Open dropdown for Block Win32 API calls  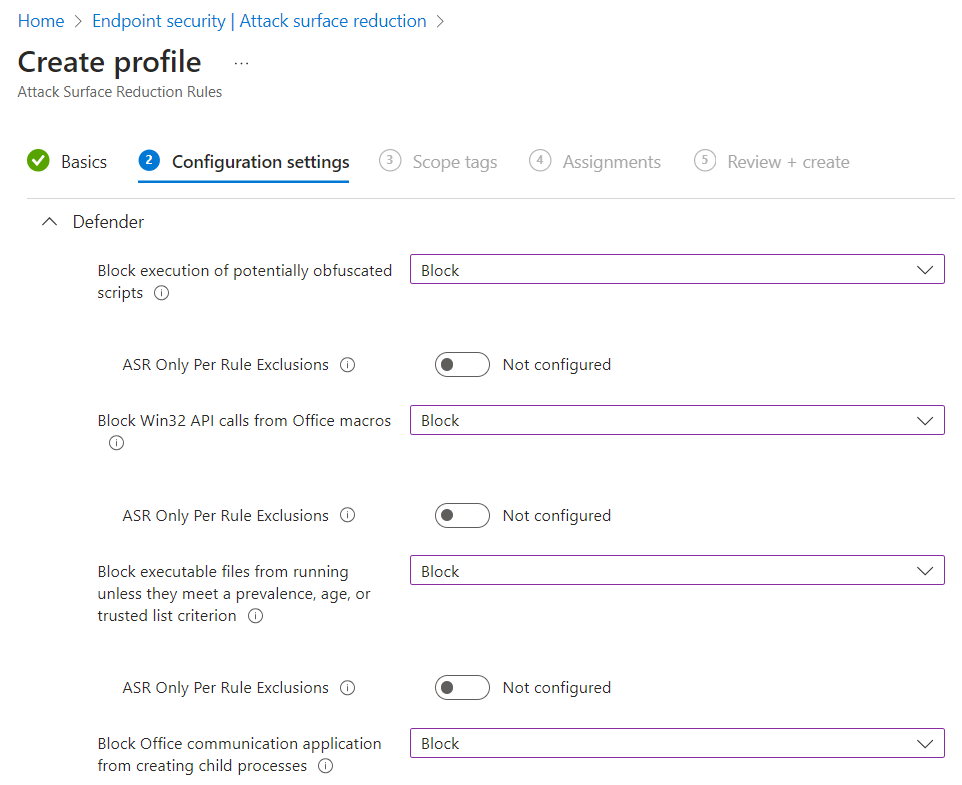[x=677, y=421]
